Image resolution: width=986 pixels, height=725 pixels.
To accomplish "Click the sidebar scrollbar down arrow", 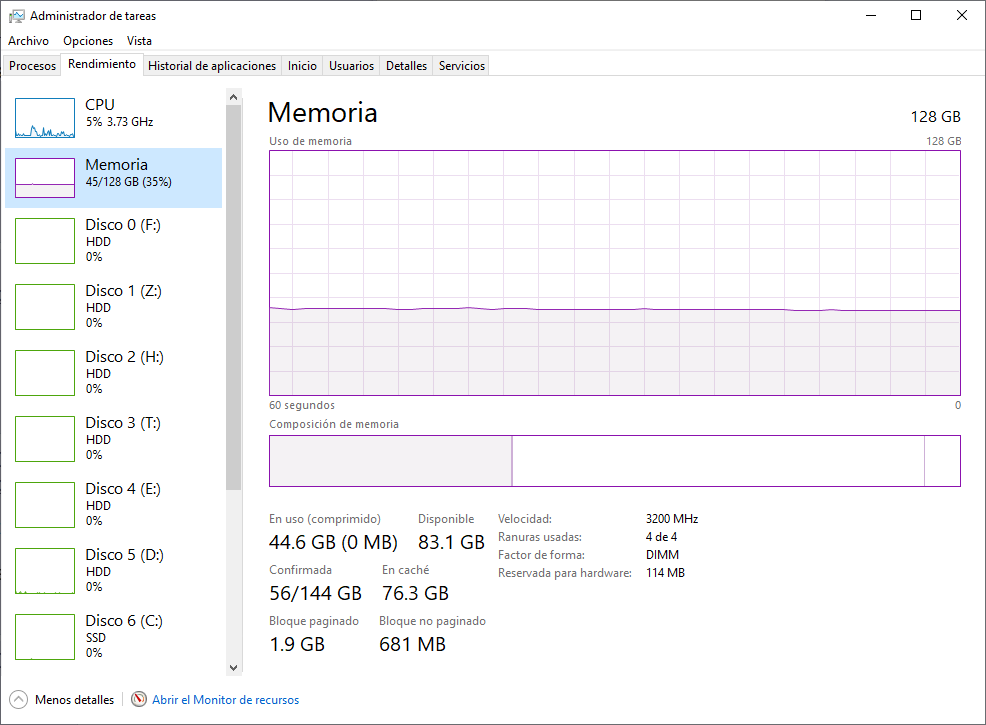I will pyautogui.click(x=233, y=668).
